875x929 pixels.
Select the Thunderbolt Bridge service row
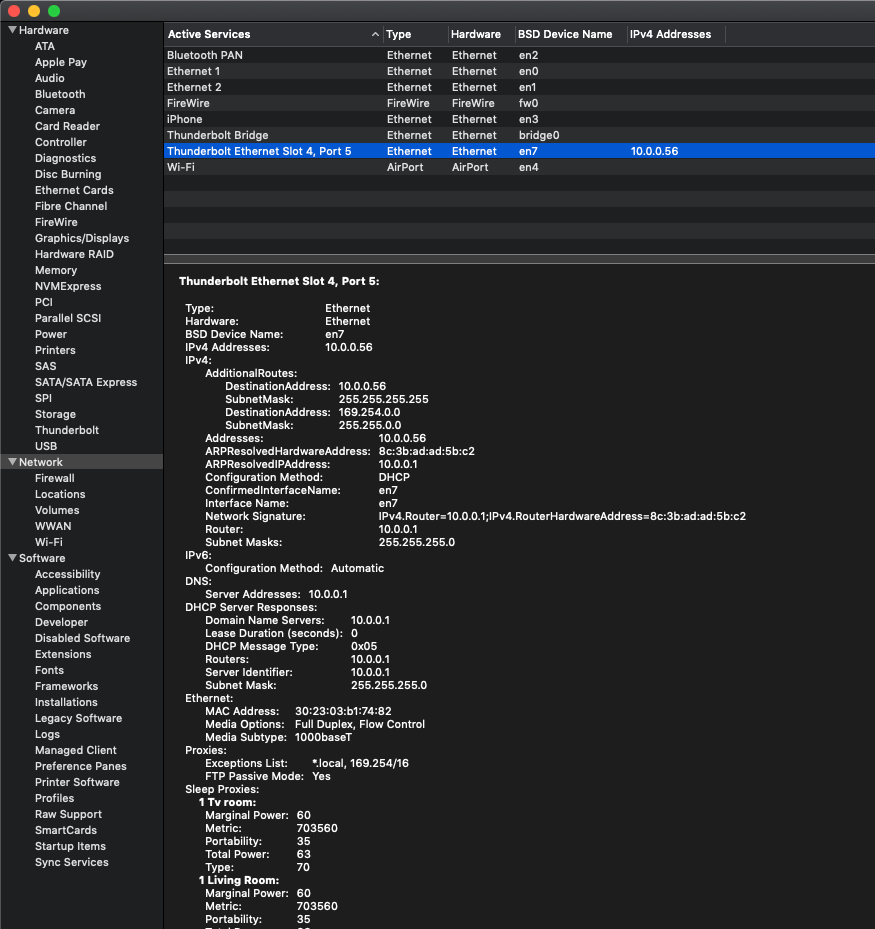(217, 135)
